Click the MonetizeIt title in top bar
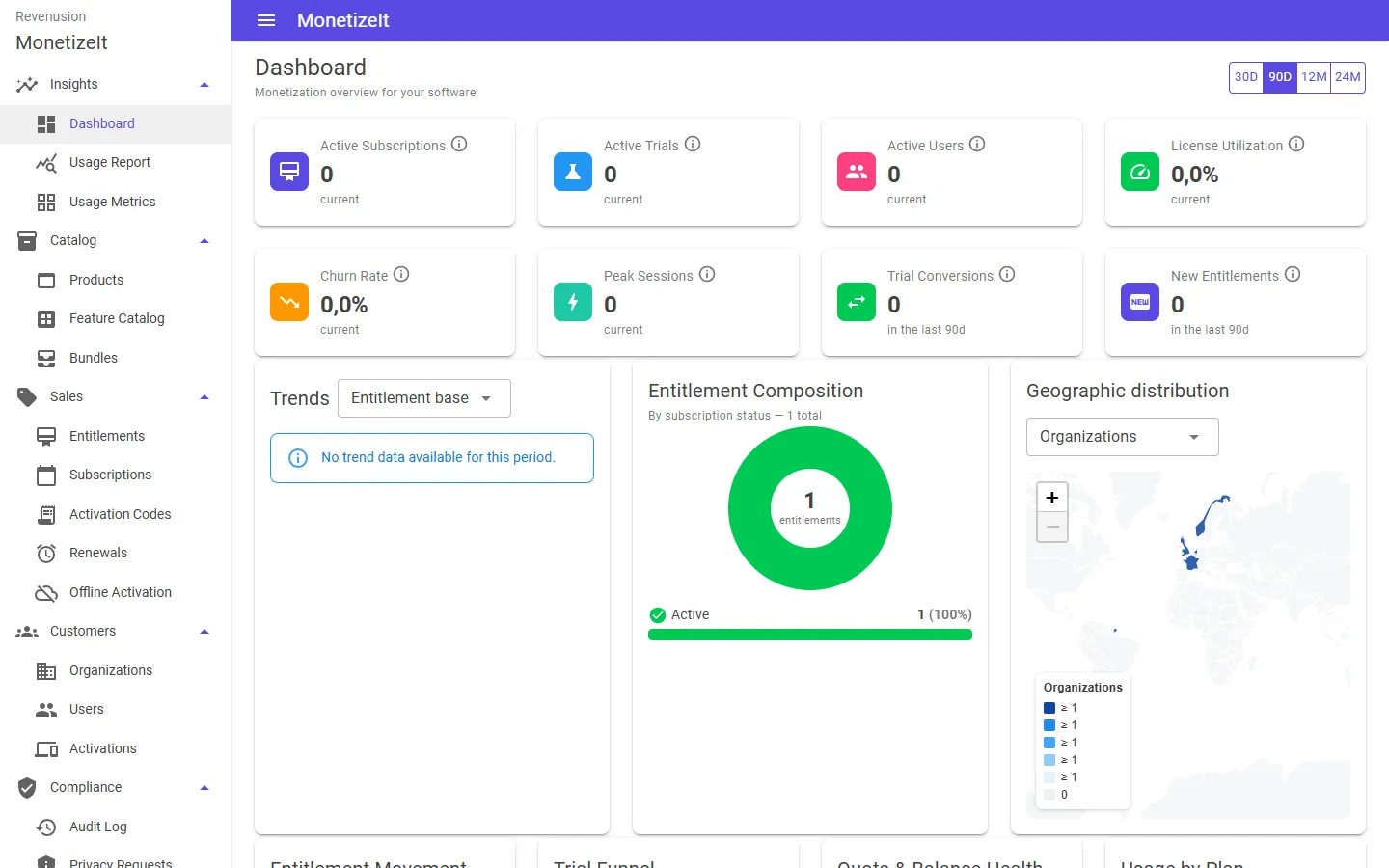Viewport: 1389px width, 868px height. 342,20
